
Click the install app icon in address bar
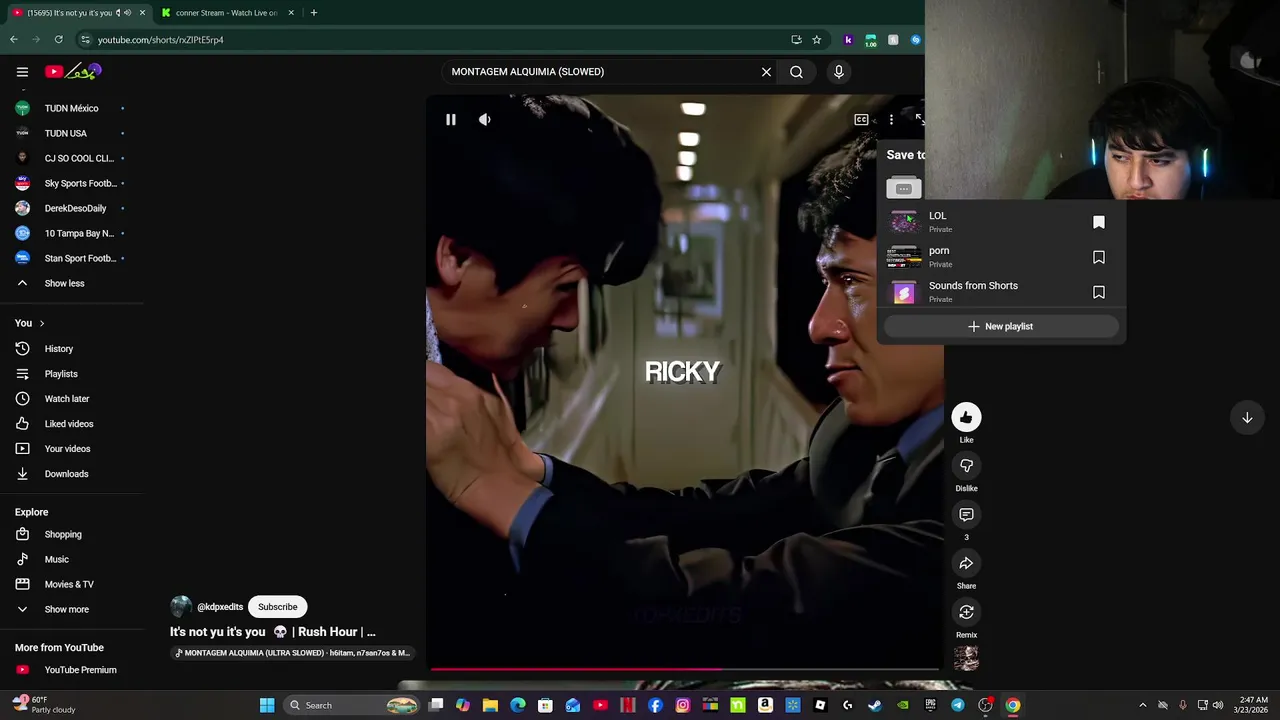coord(796,40)
